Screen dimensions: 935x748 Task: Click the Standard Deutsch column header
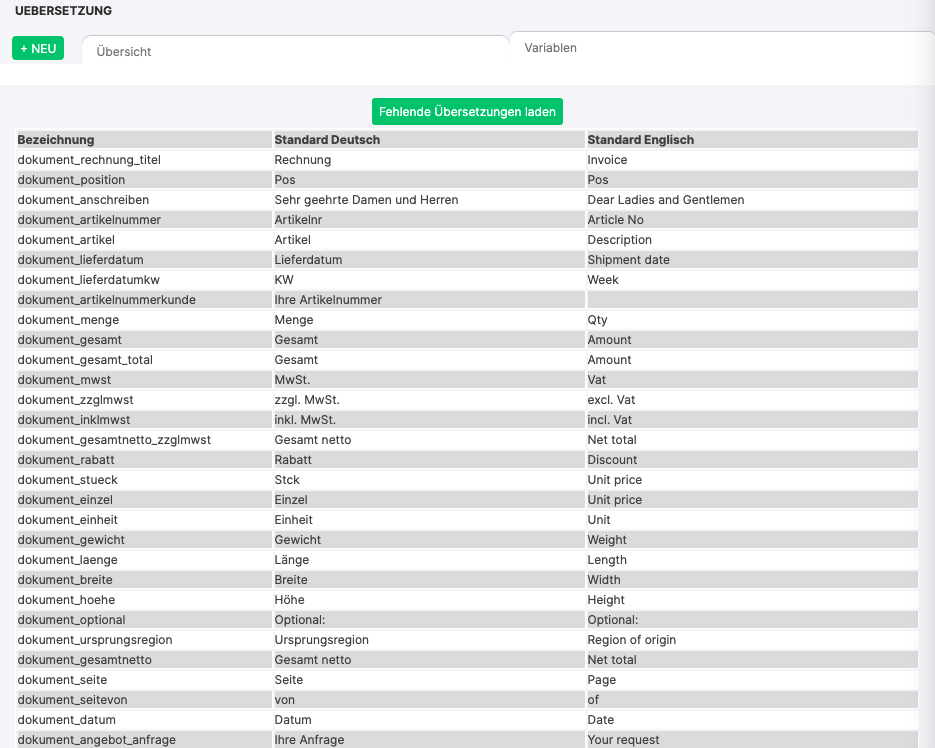[327, 140]
